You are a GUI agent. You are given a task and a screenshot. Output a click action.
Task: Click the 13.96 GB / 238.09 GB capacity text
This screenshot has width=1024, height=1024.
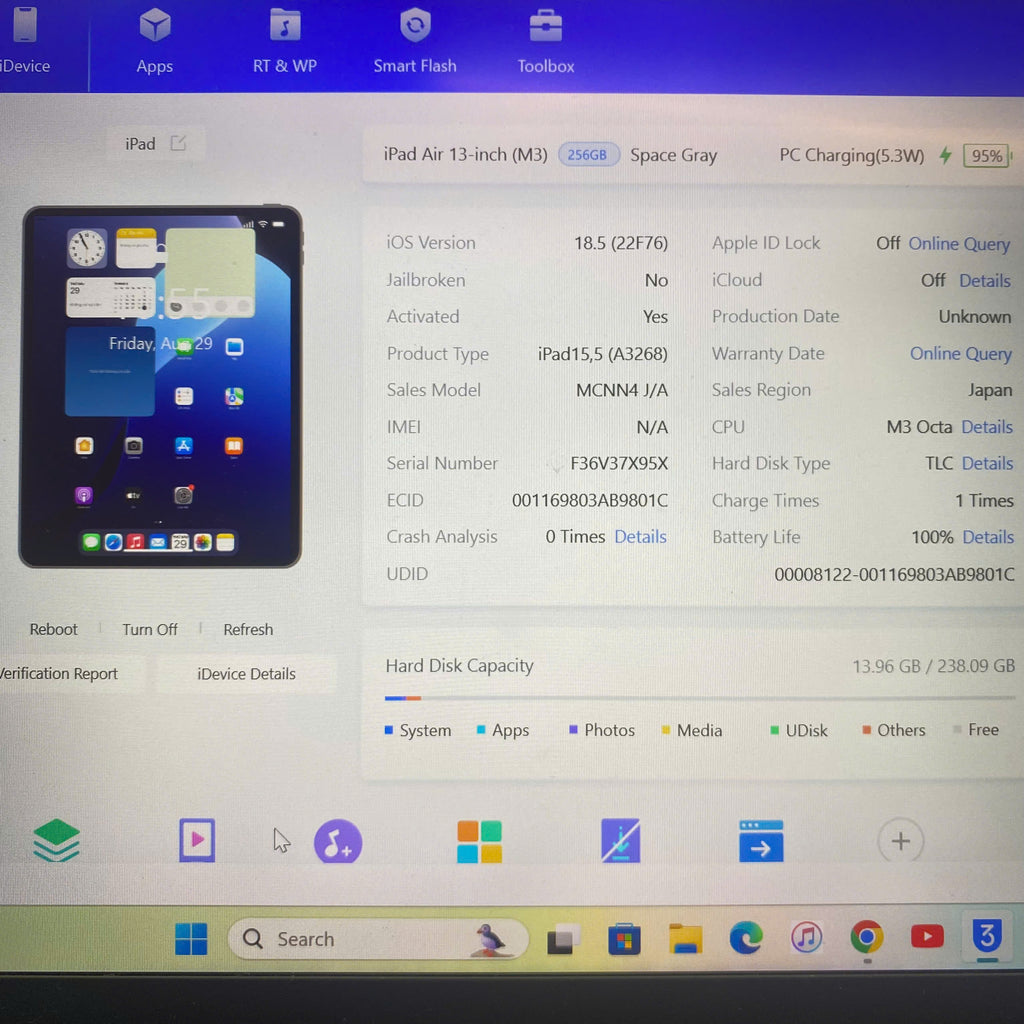(933, 666)
